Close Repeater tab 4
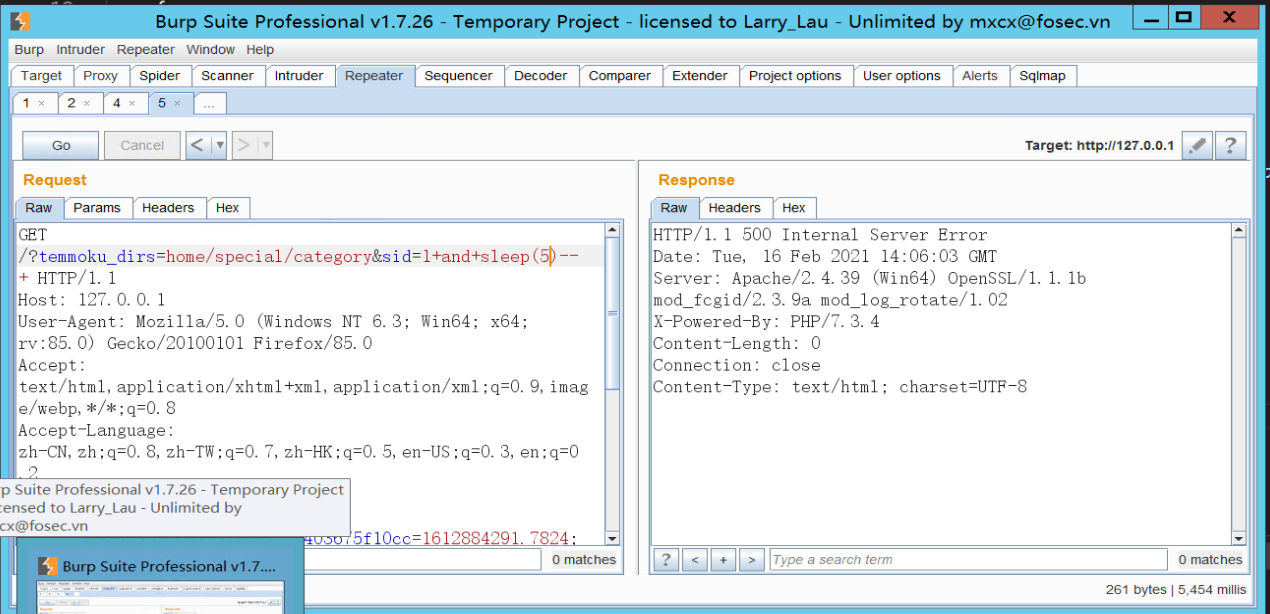Image resolution: width=1270 pixels, height=614 pixels. pos(131,103)
